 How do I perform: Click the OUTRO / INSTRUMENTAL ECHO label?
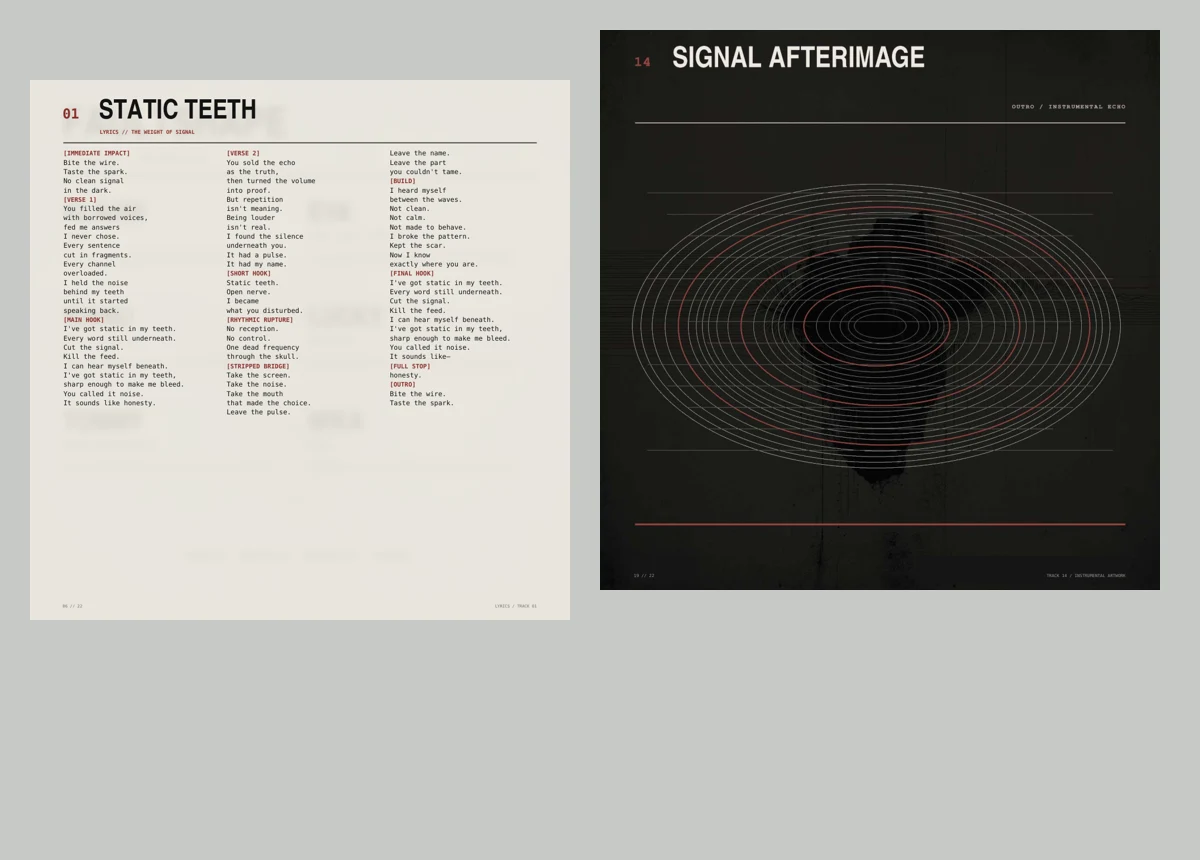click(x=1068, y=106)
